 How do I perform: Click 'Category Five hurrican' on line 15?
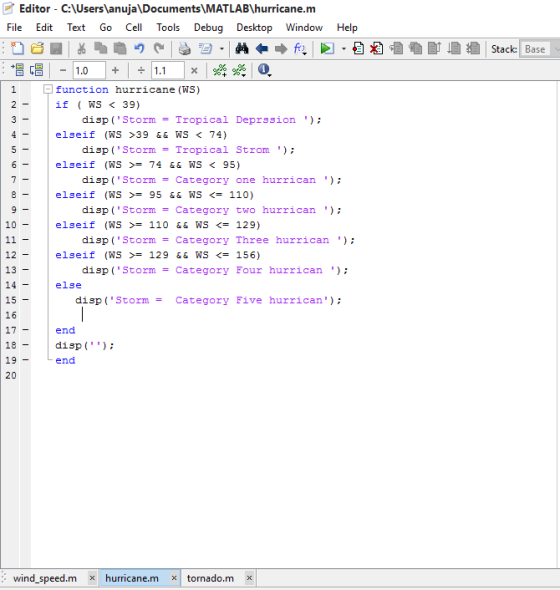coord(249,300)
